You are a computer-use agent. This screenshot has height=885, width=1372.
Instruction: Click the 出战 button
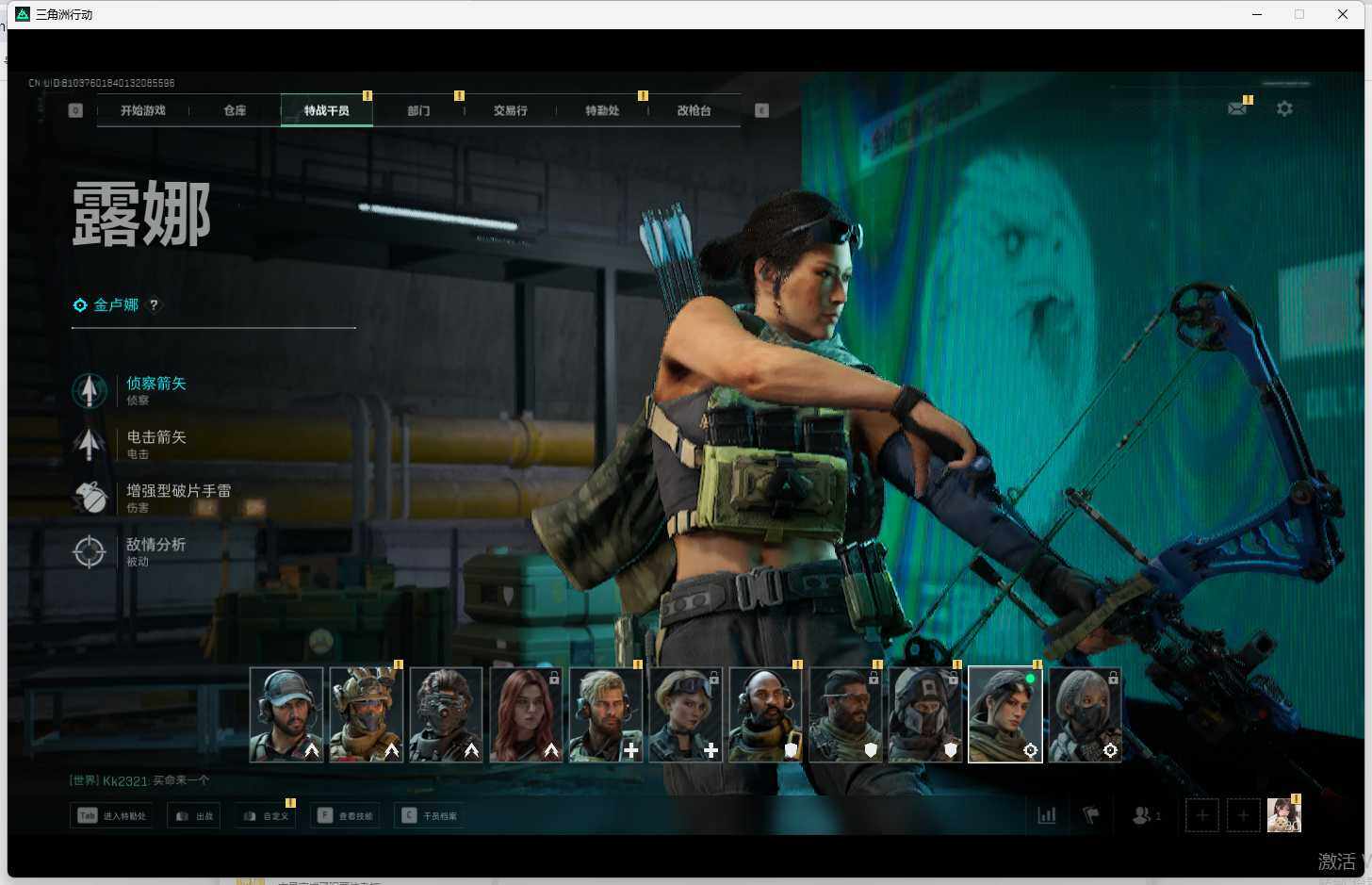(194, 815)
